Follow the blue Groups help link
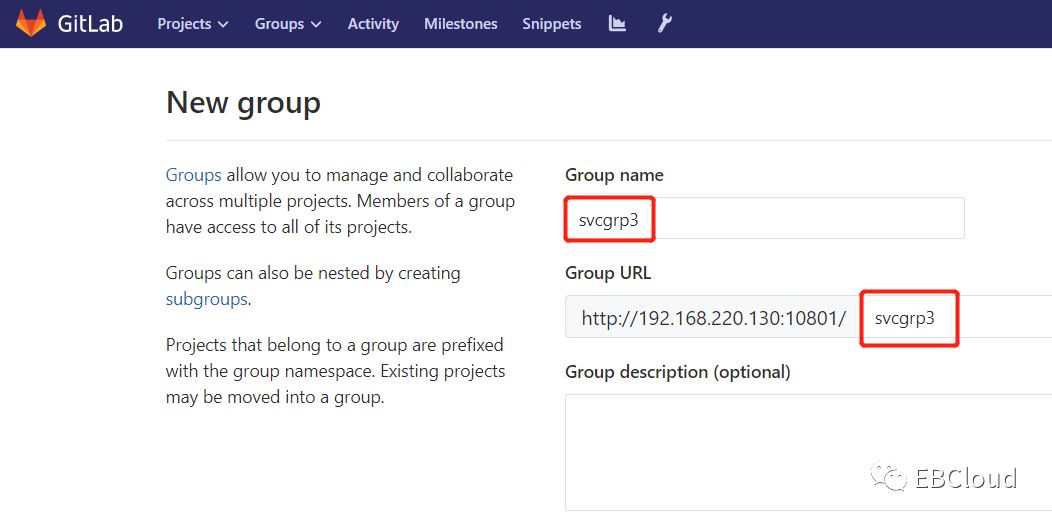Image resolution: width=1052 pixels, height=522 pixels. pyautogui.click(x=193, y=175)
